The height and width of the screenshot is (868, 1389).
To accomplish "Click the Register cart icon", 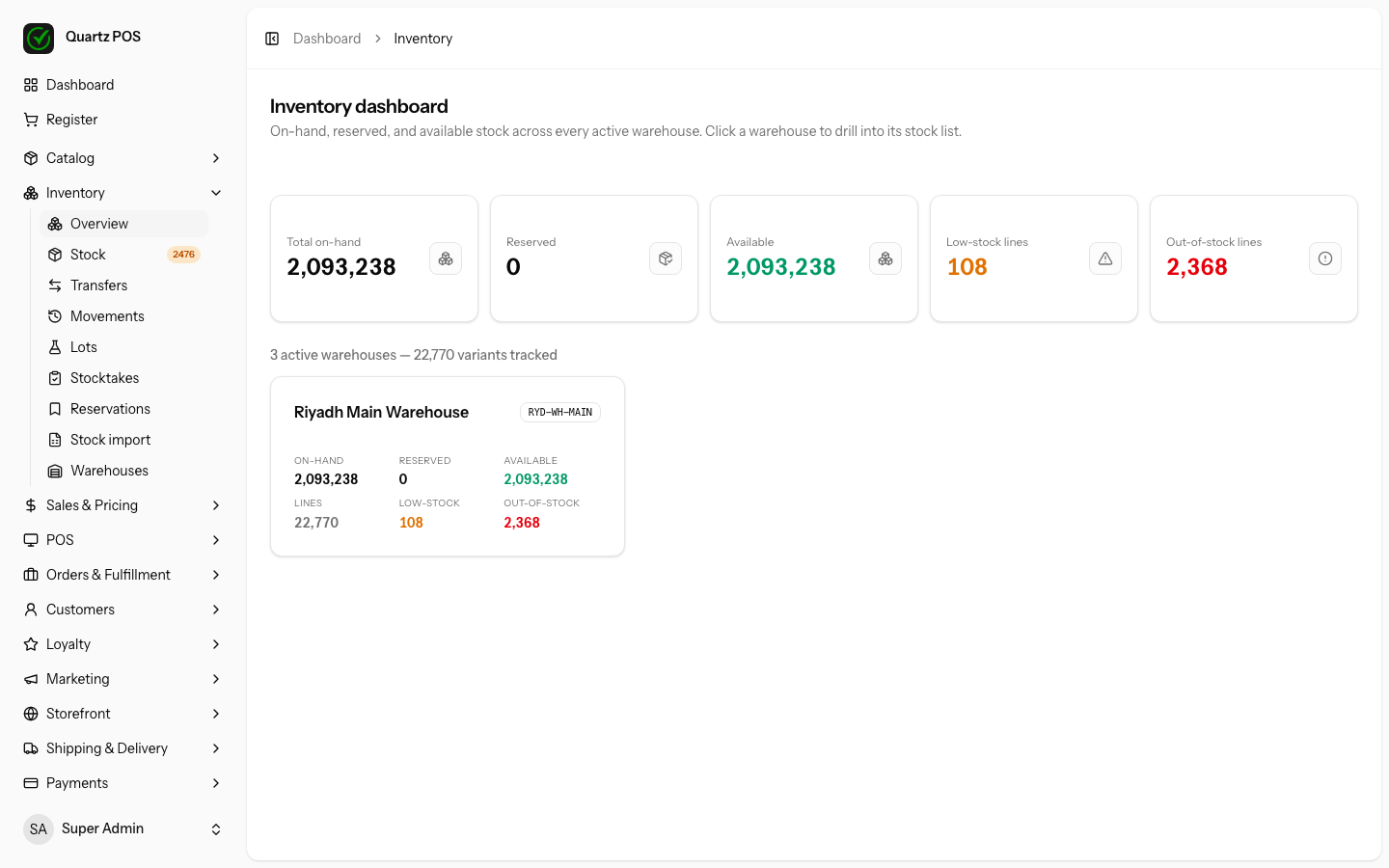I will click(31, 120).
